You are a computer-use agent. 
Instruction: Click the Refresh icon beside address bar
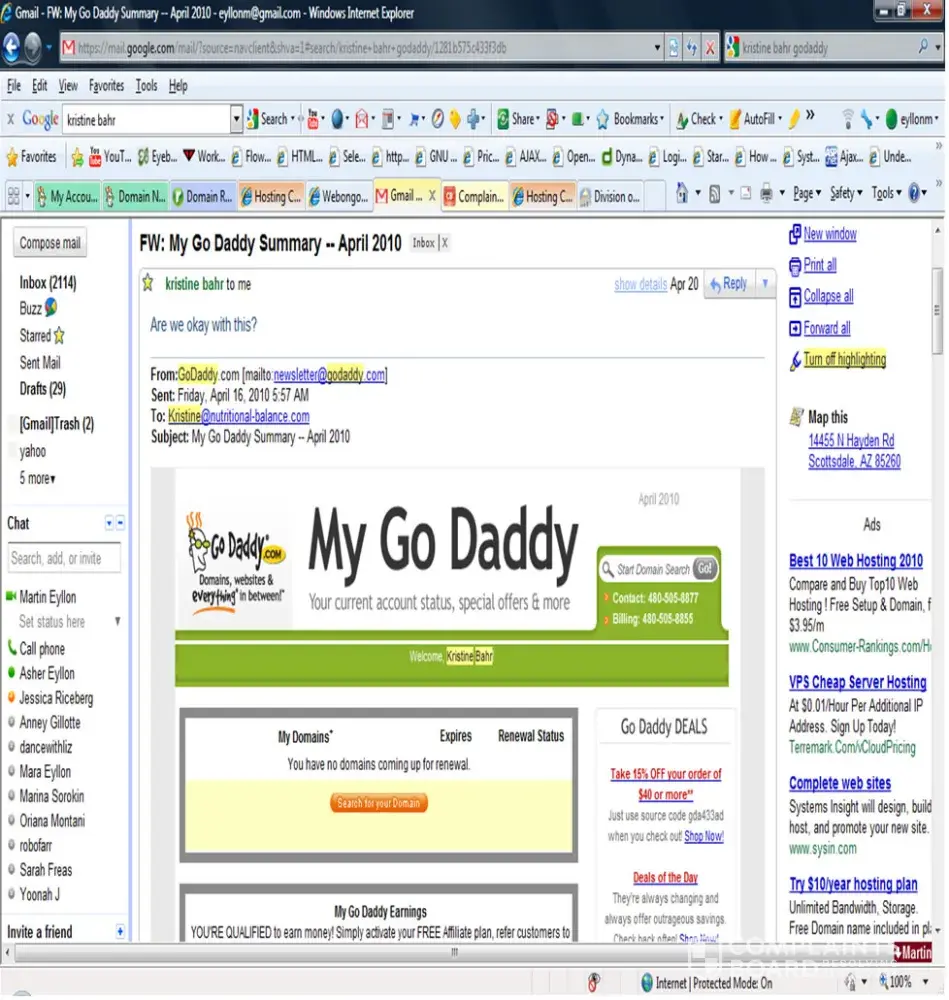[692, 48]
